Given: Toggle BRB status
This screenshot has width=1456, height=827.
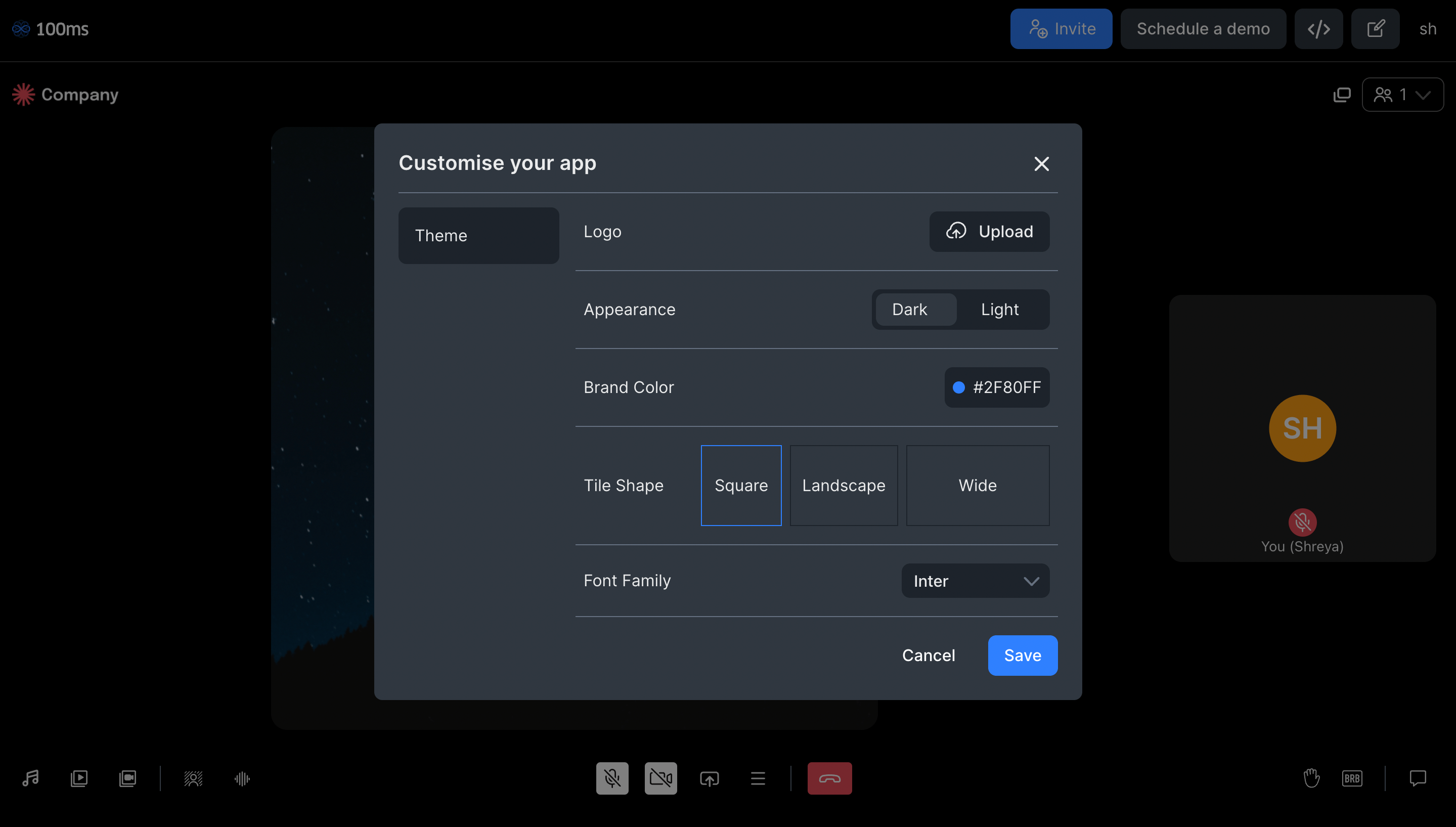Looking at the screenshot, I should pyautogui.click(x=1351, y=777).
